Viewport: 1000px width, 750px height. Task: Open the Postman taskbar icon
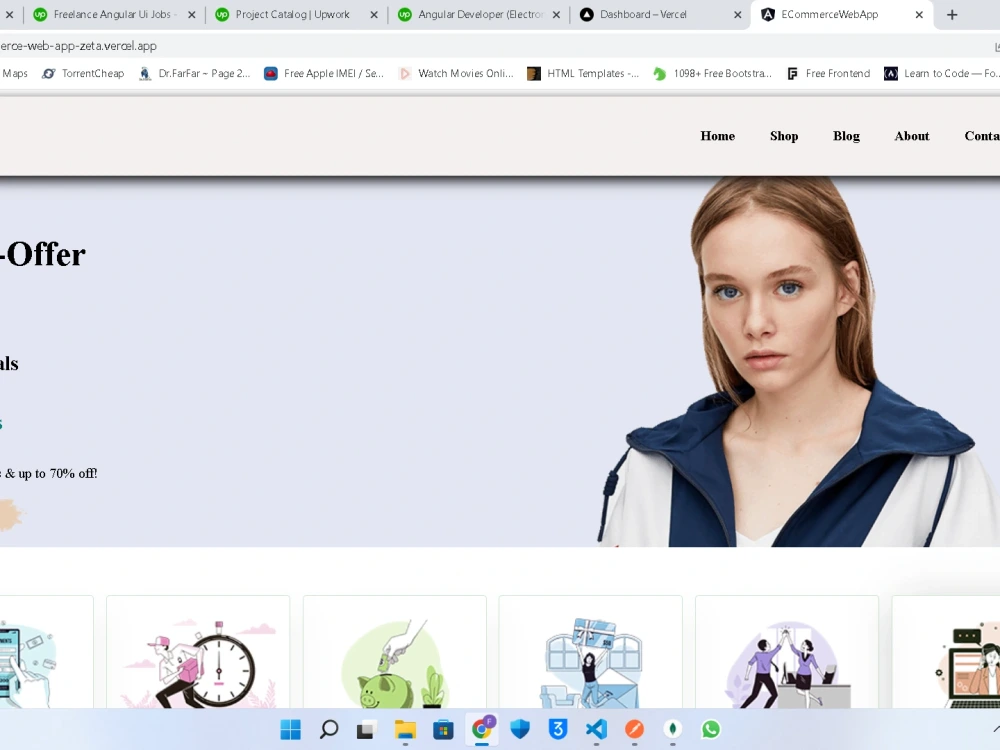click(x=634, y=729)
